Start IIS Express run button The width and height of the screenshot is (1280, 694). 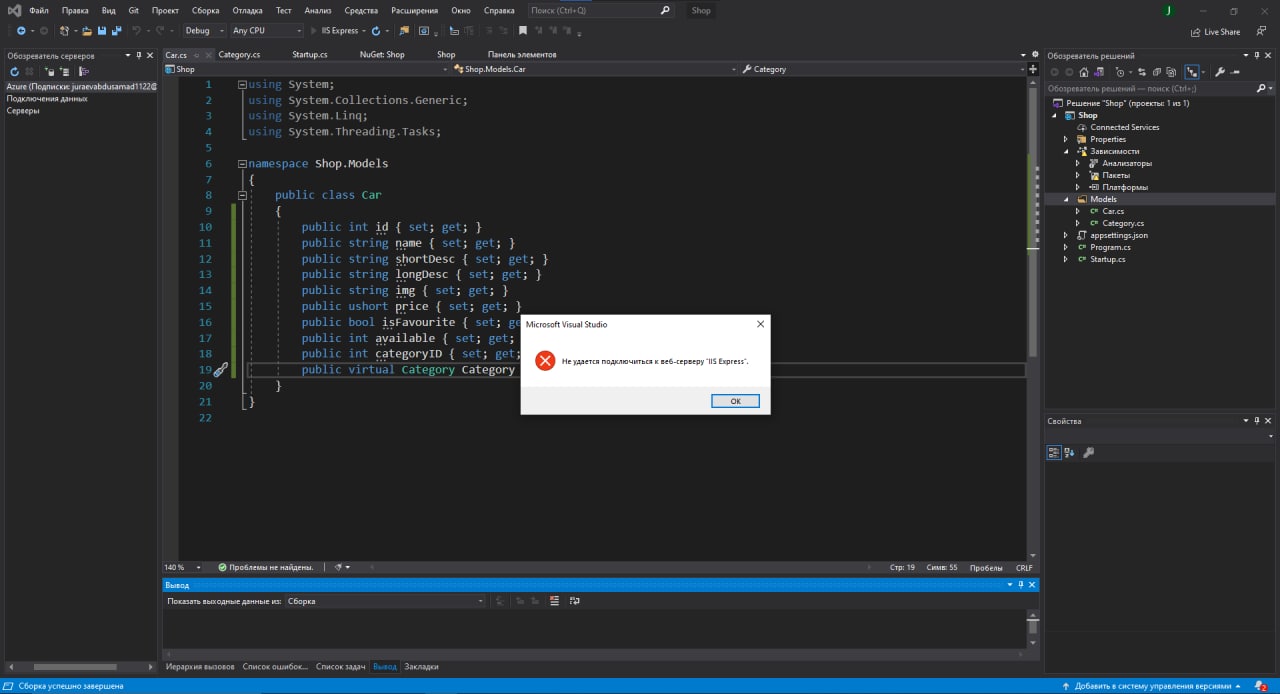pos(336,31)
